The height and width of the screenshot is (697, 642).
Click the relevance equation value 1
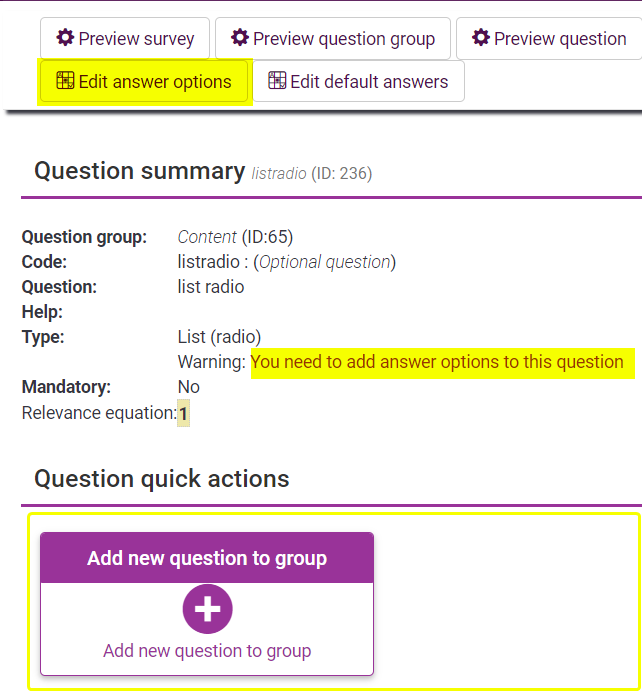(183, 412)
